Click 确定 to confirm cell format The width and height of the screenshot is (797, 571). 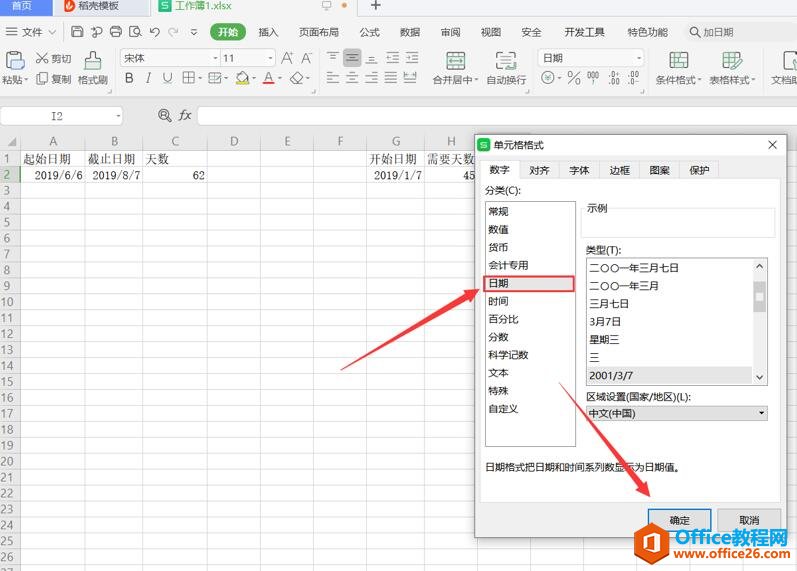pyautogui.click(x=680, y=520)
